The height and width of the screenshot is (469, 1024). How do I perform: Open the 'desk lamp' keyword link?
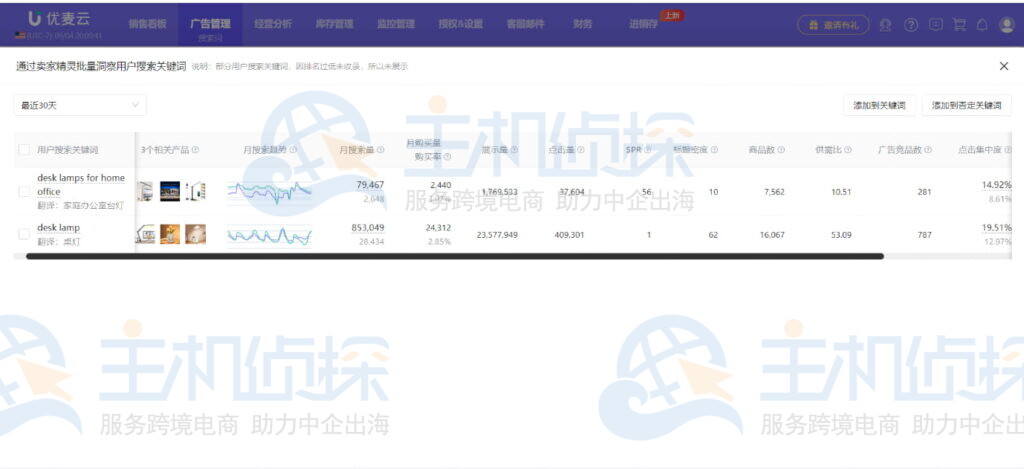(59, 228)
